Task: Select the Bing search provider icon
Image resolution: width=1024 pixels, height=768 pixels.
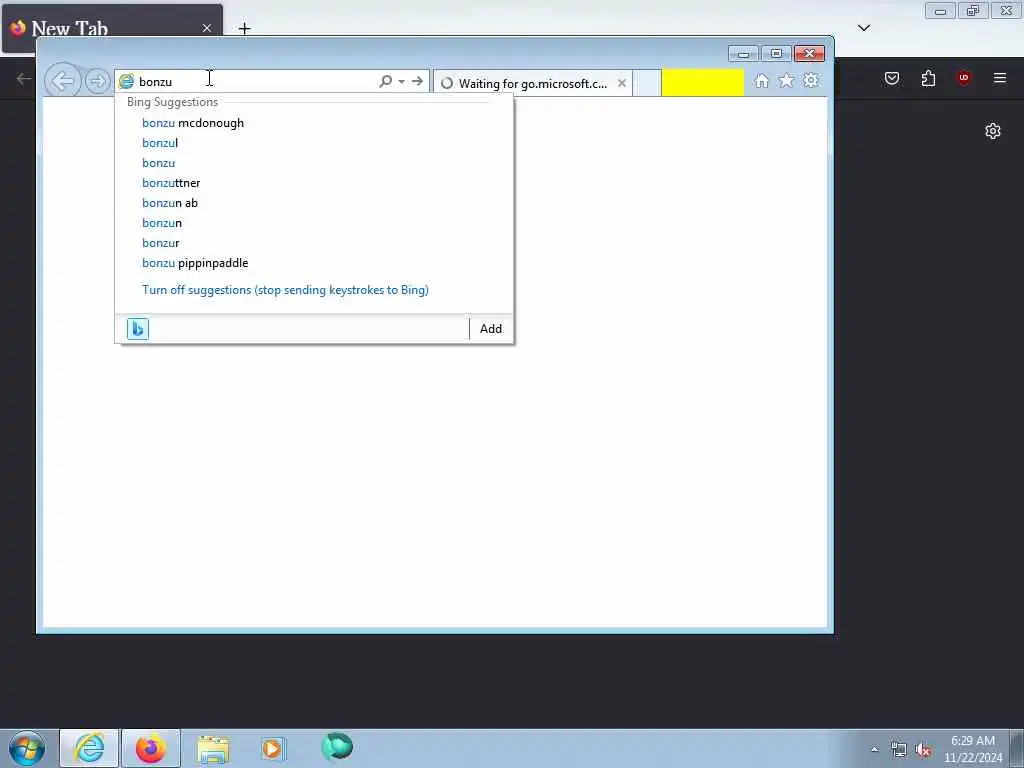Action: (x=138, y=328)
